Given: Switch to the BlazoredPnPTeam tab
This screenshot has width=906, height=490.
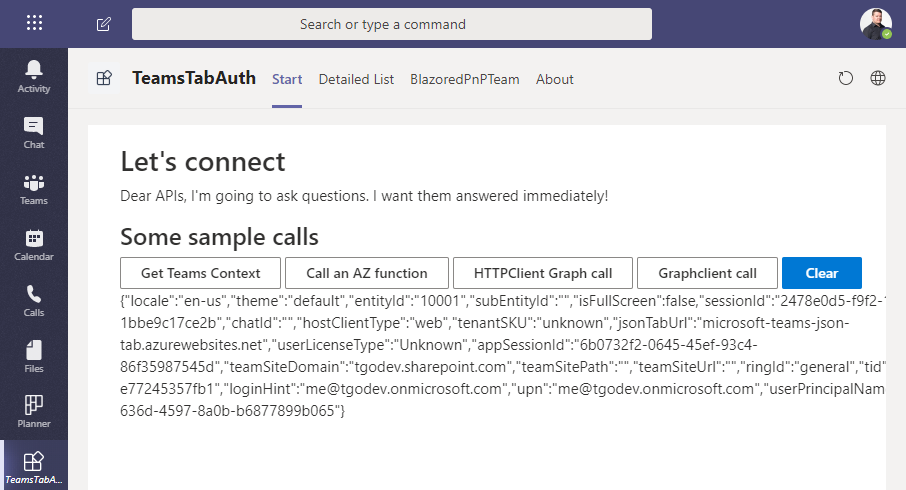Looking at the screenshot, I should click(465, 79).
